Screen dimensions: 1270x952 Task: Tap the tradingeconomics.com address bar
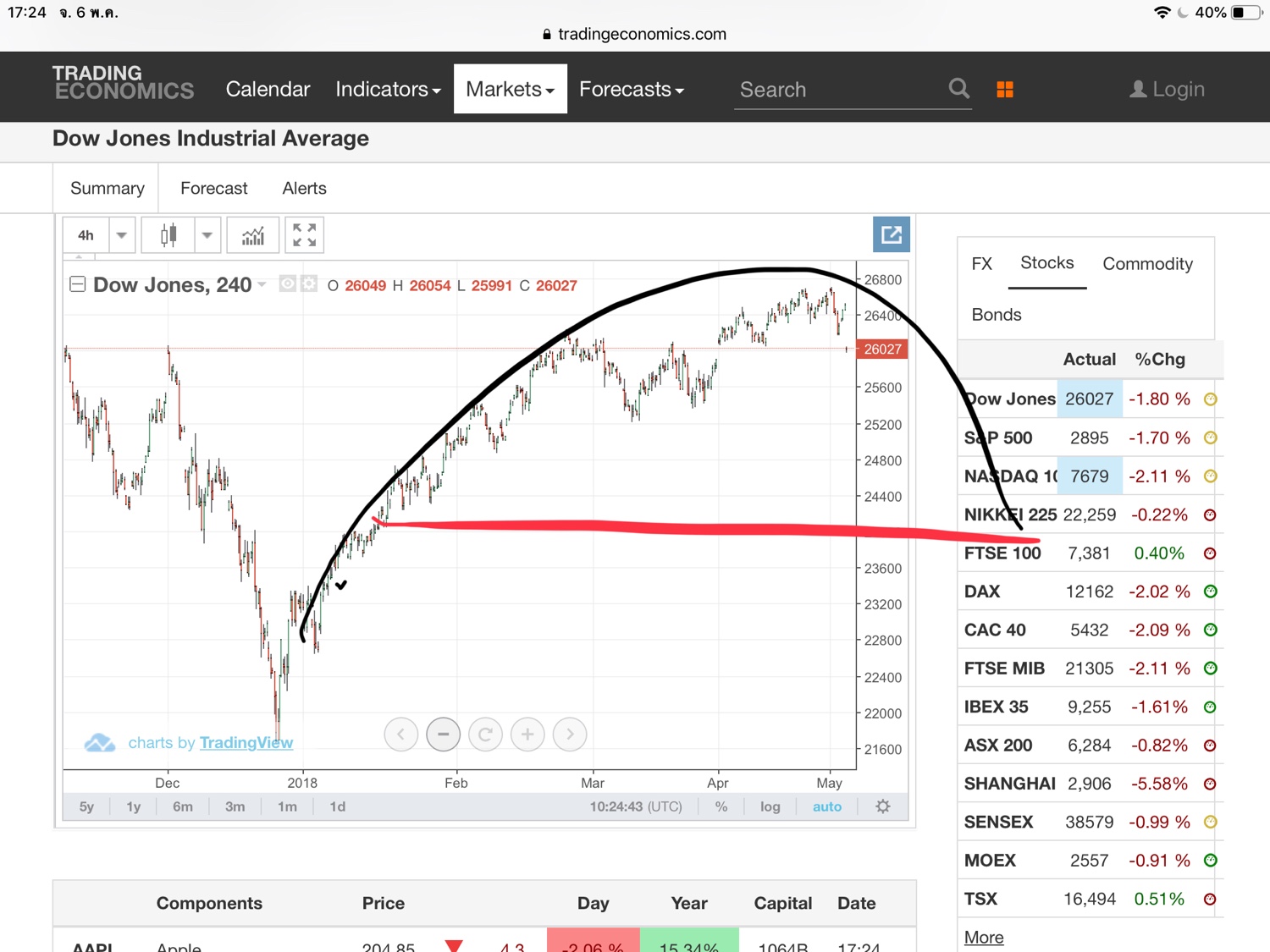634,34
